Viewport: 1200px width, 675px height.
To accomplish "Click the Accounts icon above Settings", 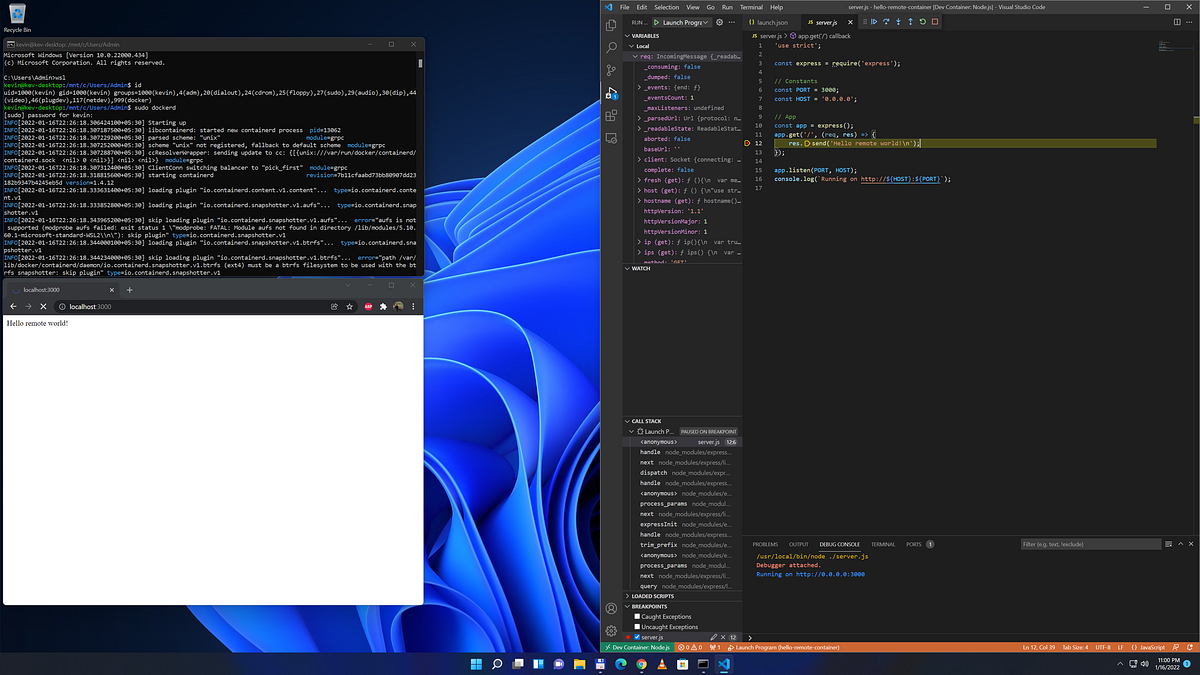I will (x=611, y=607).
